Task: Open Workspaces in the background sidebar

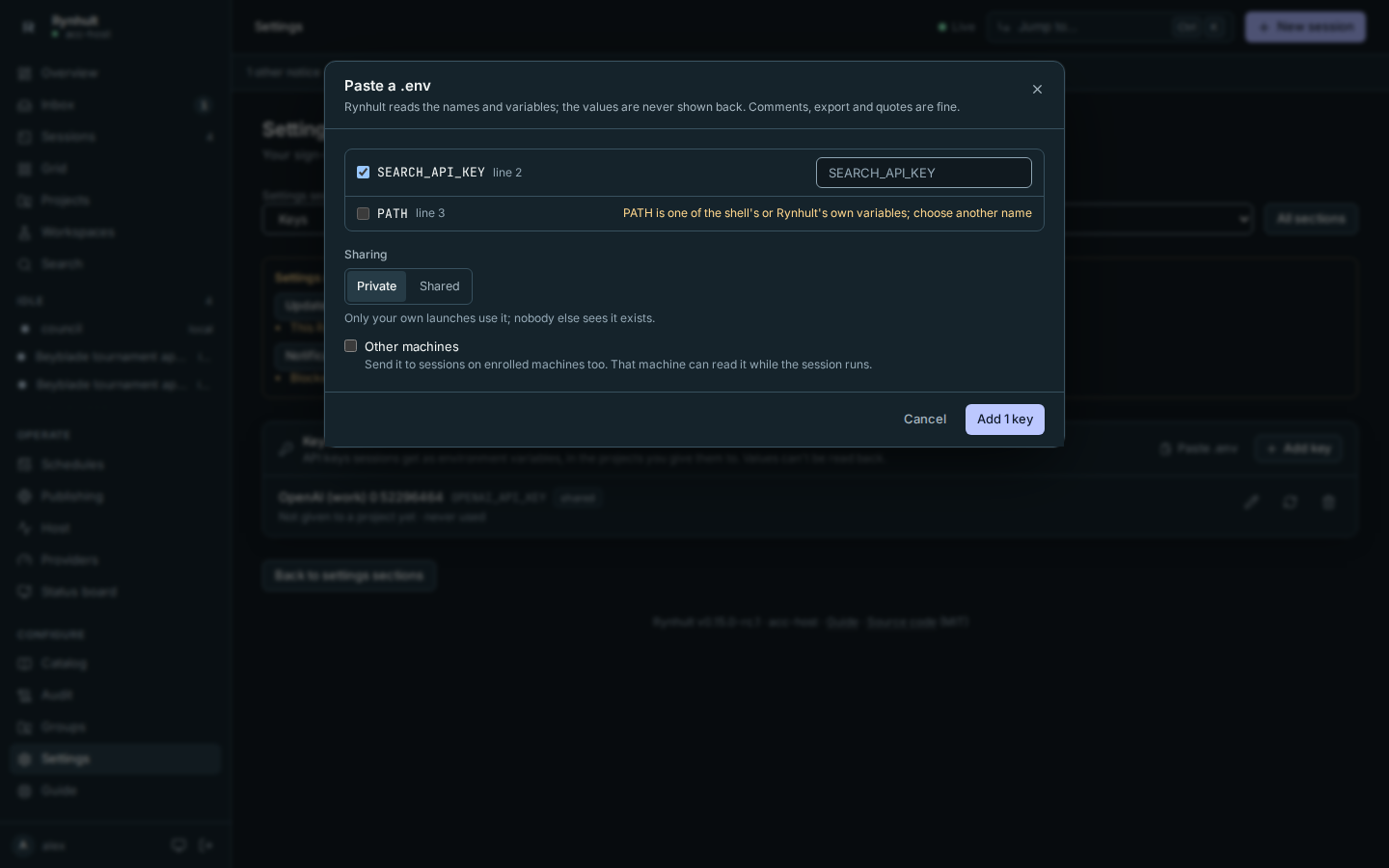Action: 116,232
